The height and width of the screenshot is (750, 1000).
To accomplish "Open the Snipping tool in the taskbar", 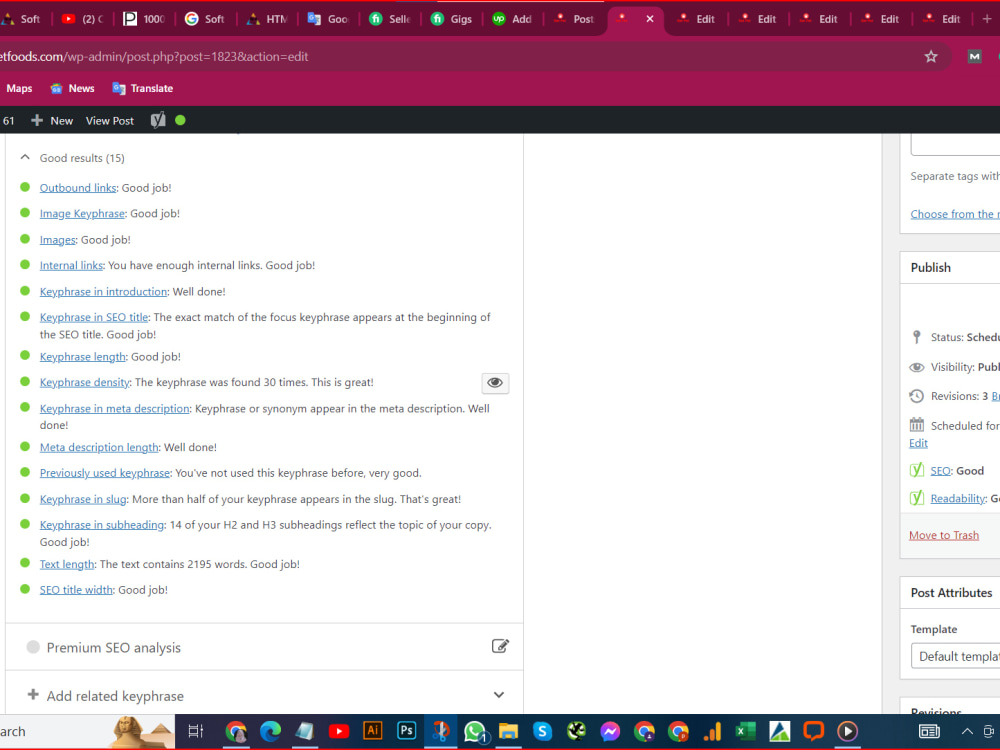I will 440,731.
